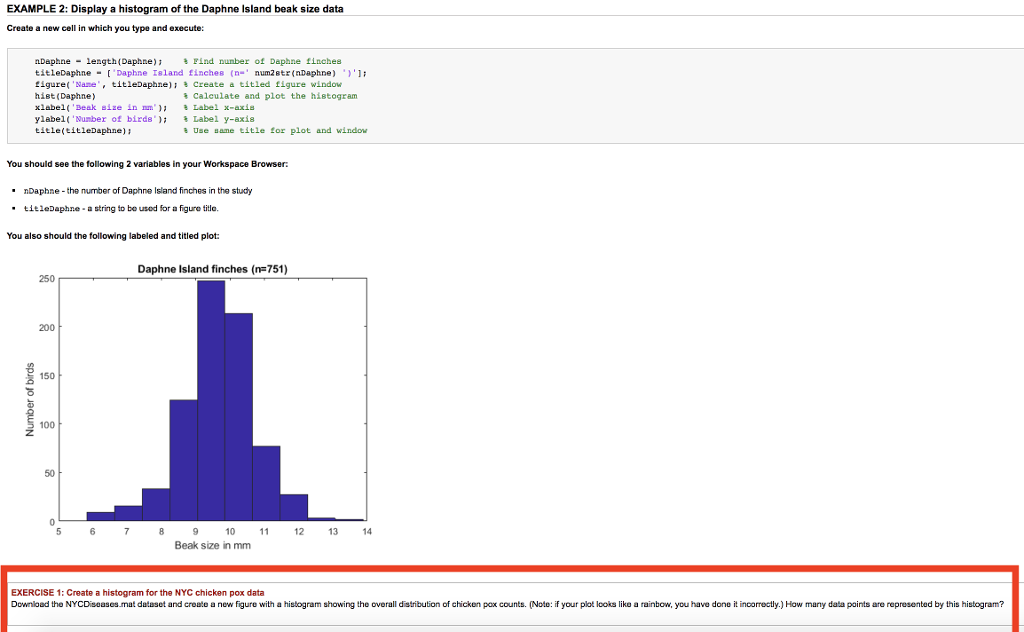Click the Beak size in mm axis label
The image size is (1024, 632).
(213, 545)
